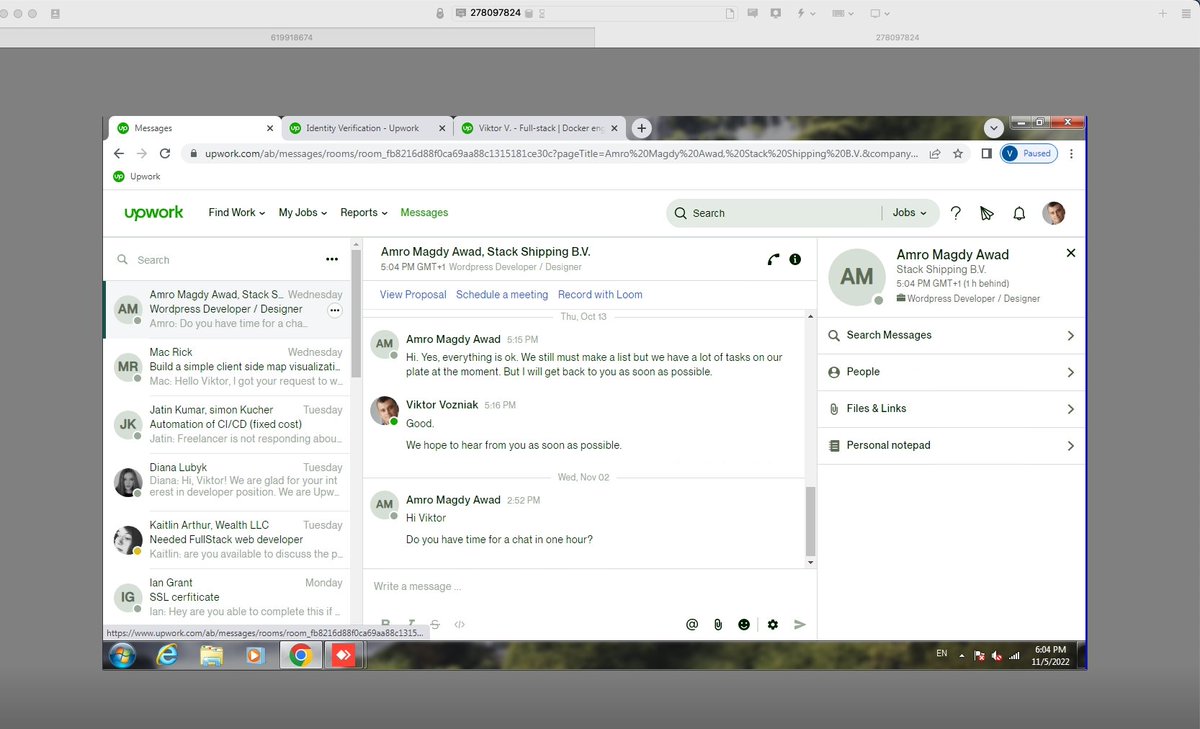Open Diana Lubyk conversation
The height and width of the screenshot is (729, 1200).
[x=227, y=482]
